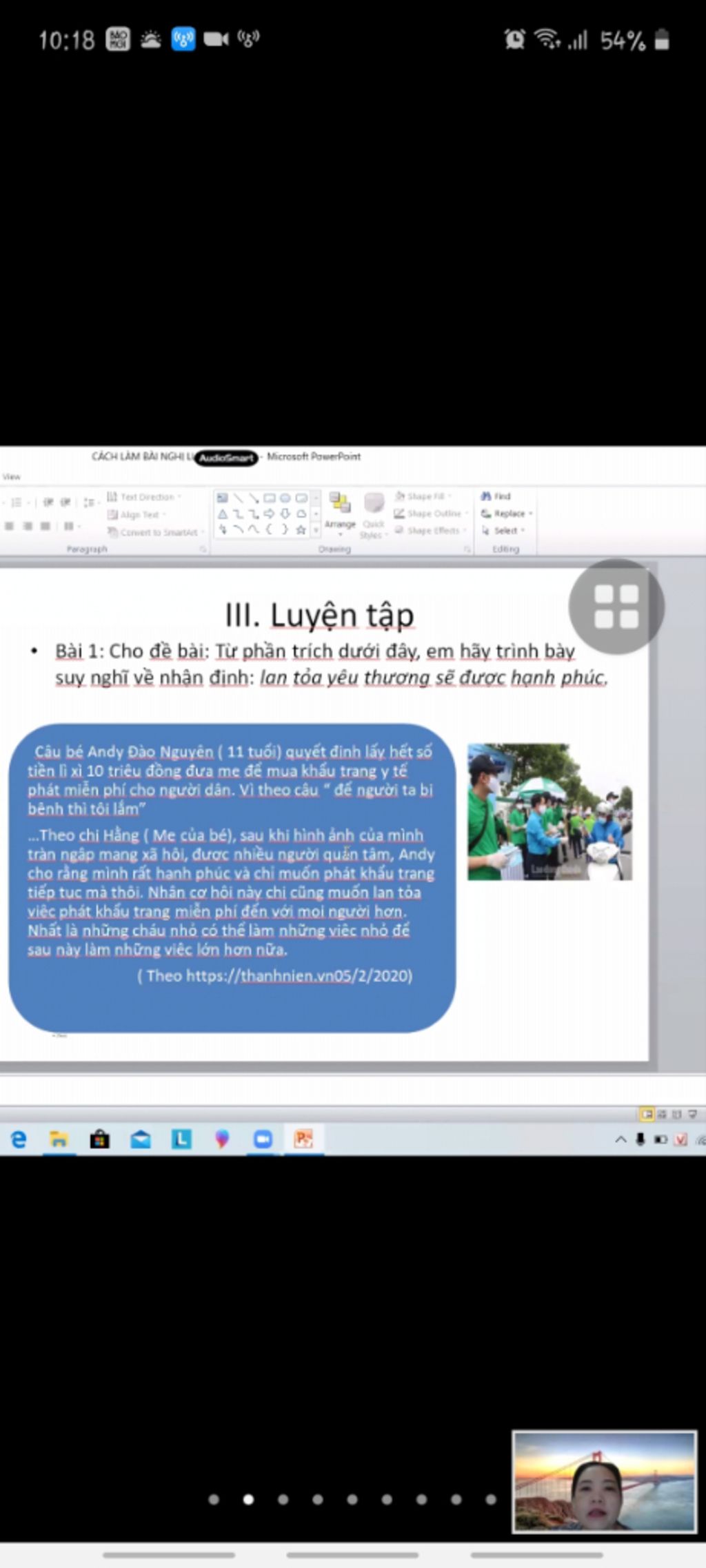706x1568 pixels.
Task: Open Microsoft Store from the taskbar
Action: click(x=100, y=1140)
